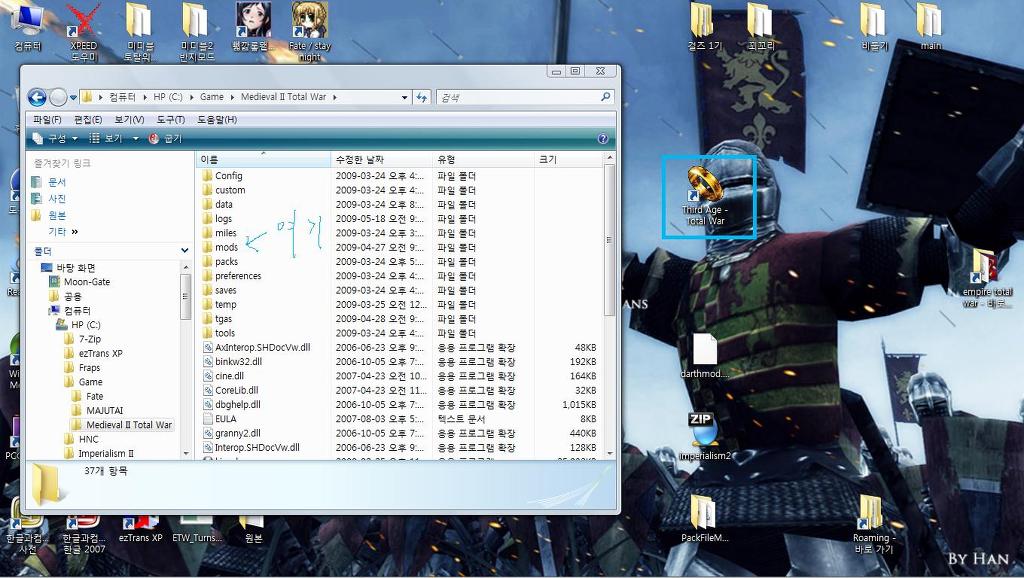Open the 사진 favorite link
This screenshot has height=578, width=1024.
57,199
